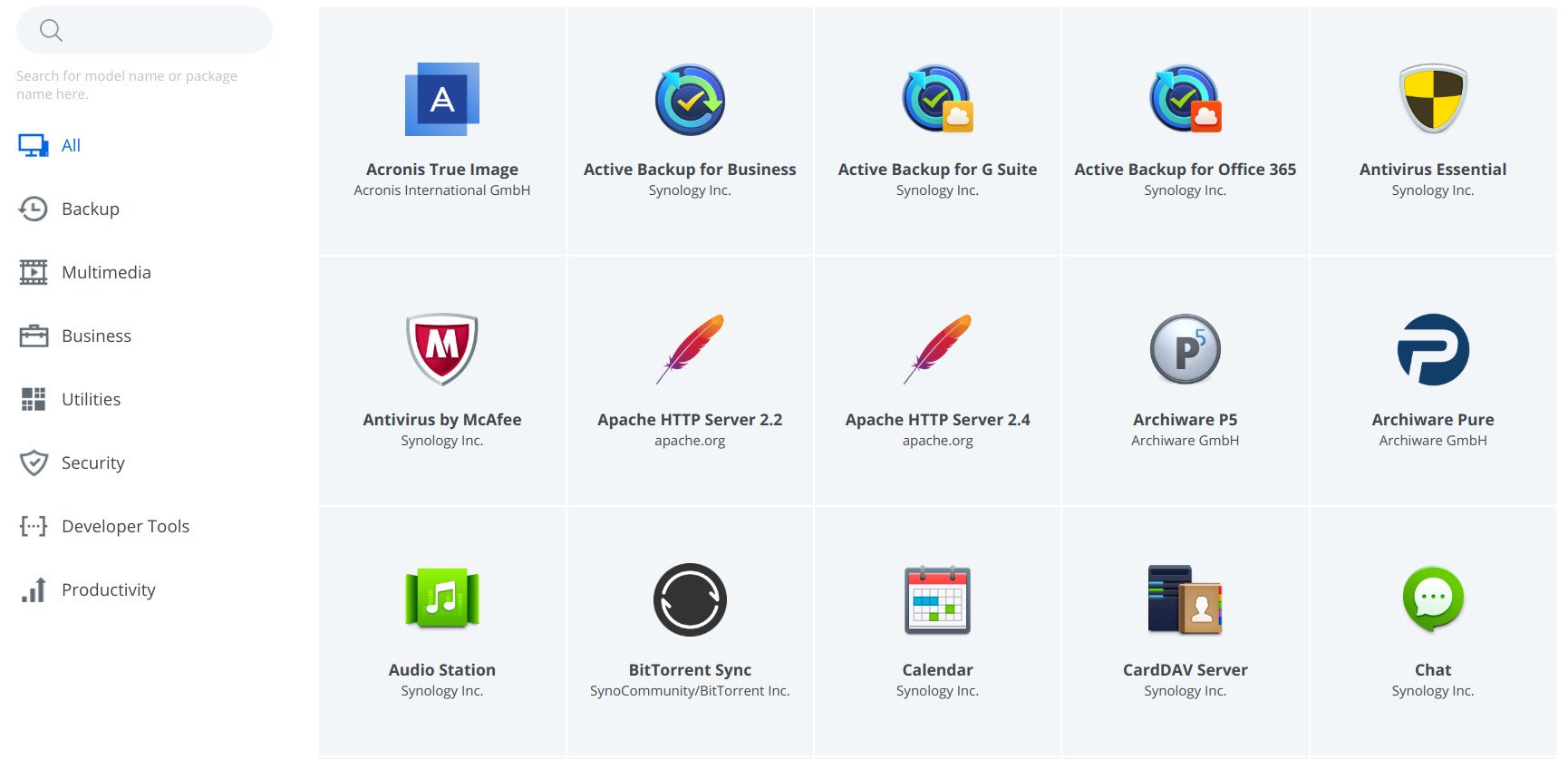Open Archiware P5 title link
Image resolution: width=1568 pixels, height=759 pixels.
tap(1186, 419)
